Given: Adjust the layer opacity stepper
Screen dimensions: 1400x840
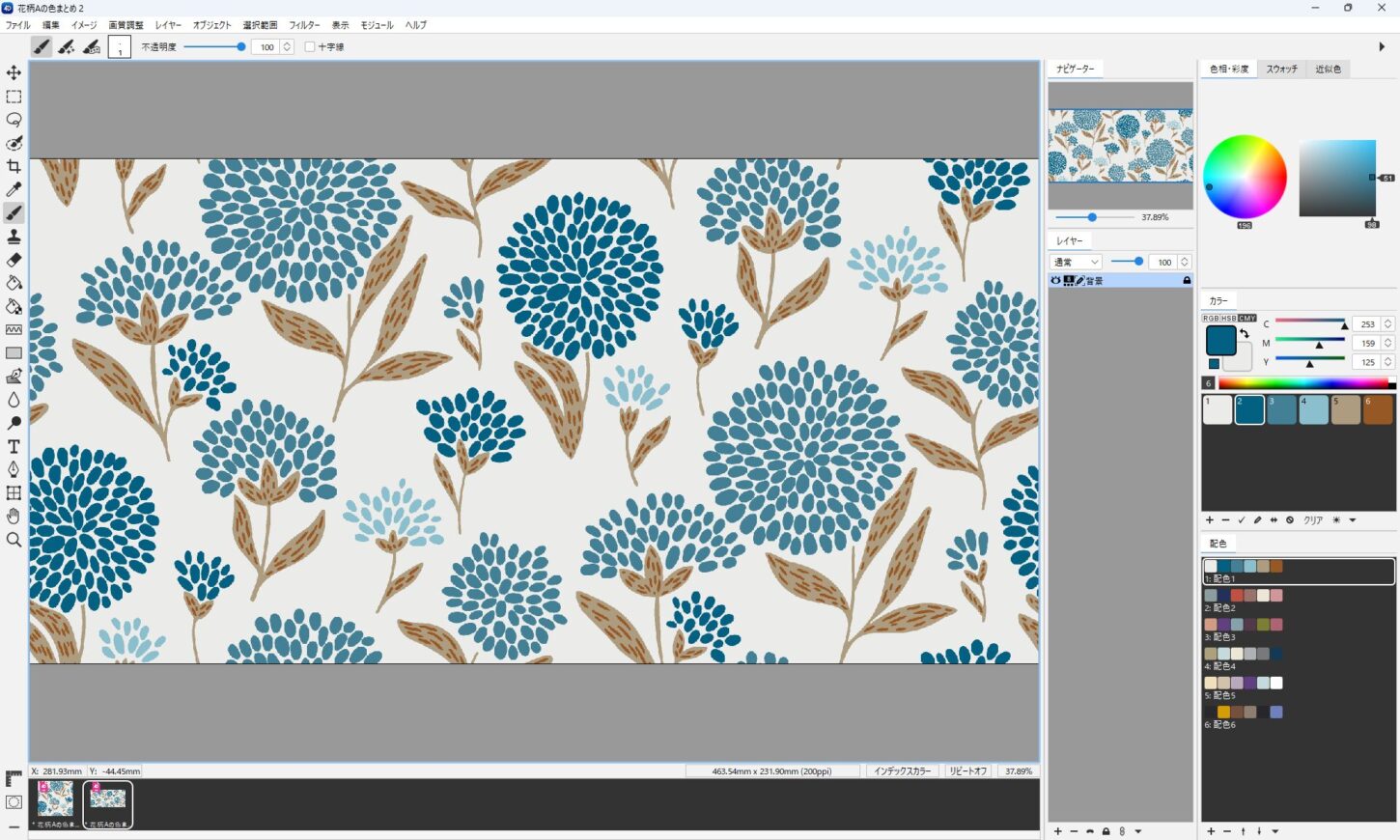Looking at the screenshot, I should 1185,262.
